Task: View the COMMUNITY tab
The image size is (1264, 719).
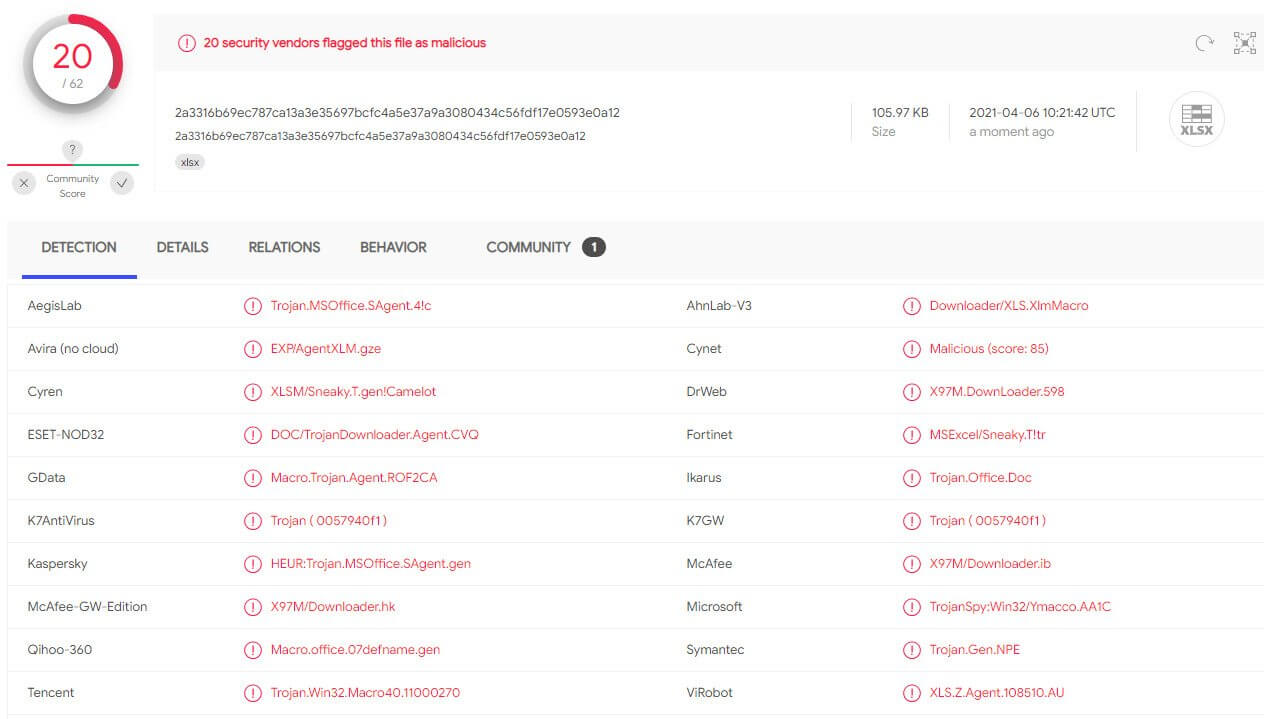Action: tap(545, 247)
